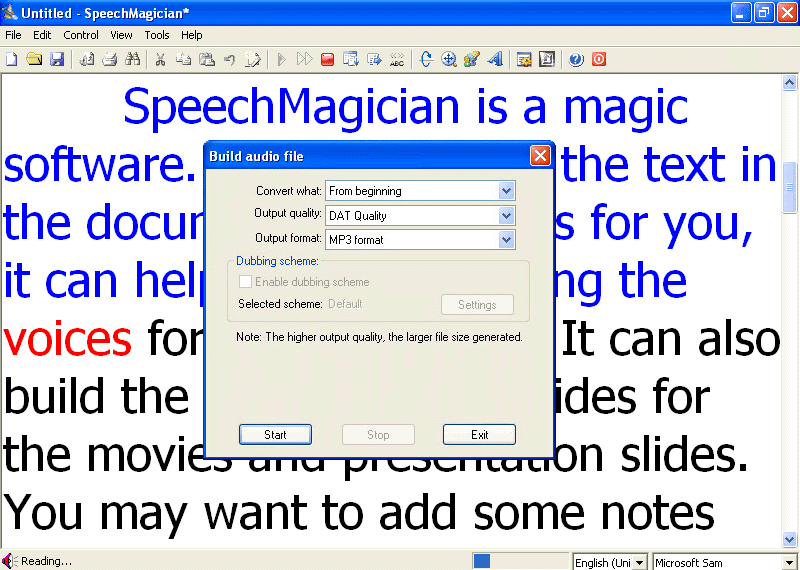Click the speaker icon in the status bar
Screen dimensions: 800x570
[x=9, y=561]
